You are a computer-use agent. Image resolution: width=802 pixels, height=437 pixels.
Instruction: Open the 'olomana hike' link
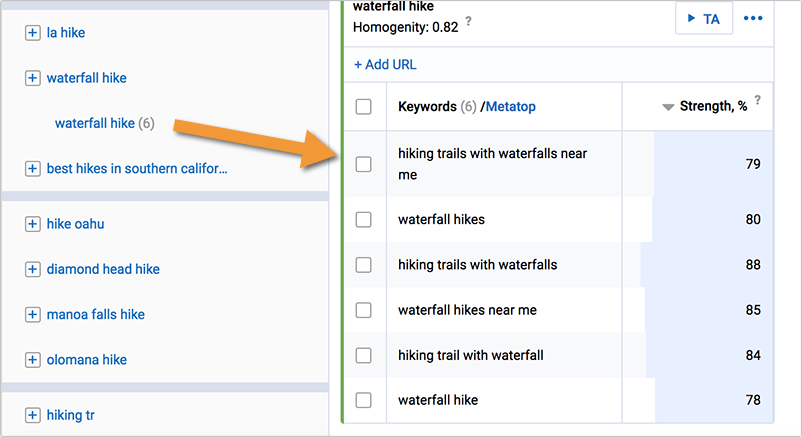coord(86,360)
